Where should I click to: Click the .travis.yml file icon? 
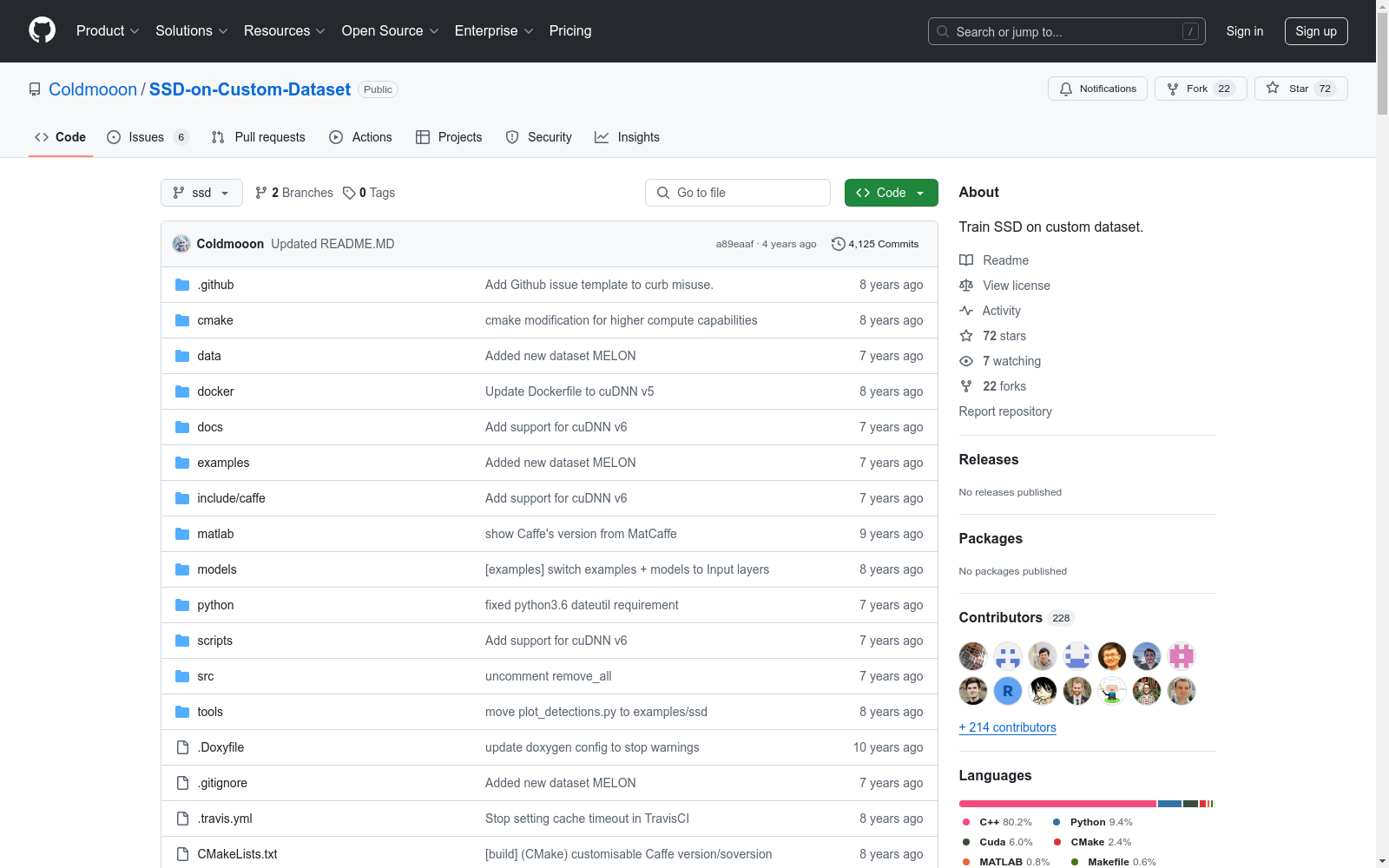click(182, 819)
